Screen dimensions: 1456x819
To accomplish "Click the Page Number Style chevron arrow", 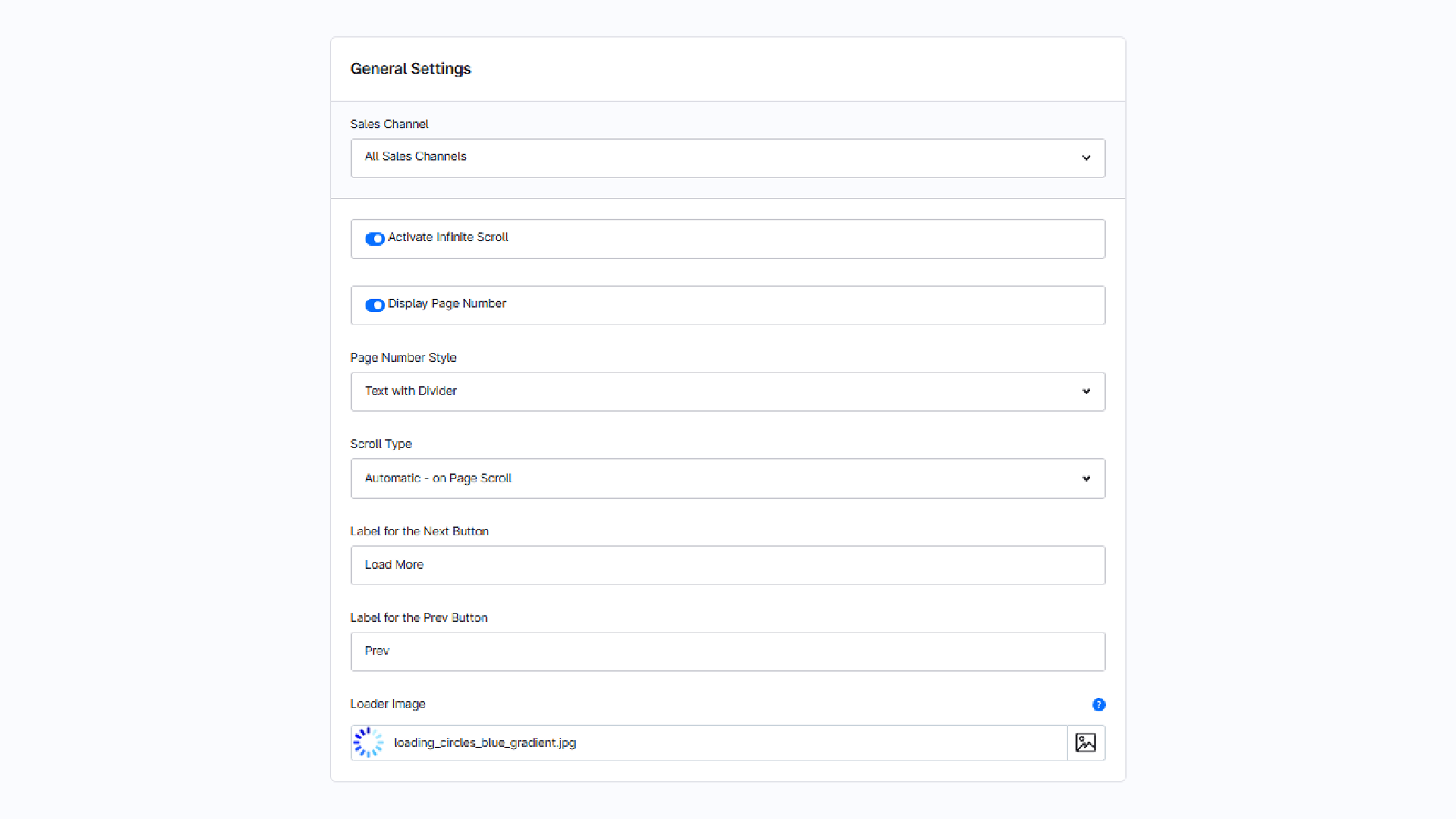I will [x=1086, y=391].
